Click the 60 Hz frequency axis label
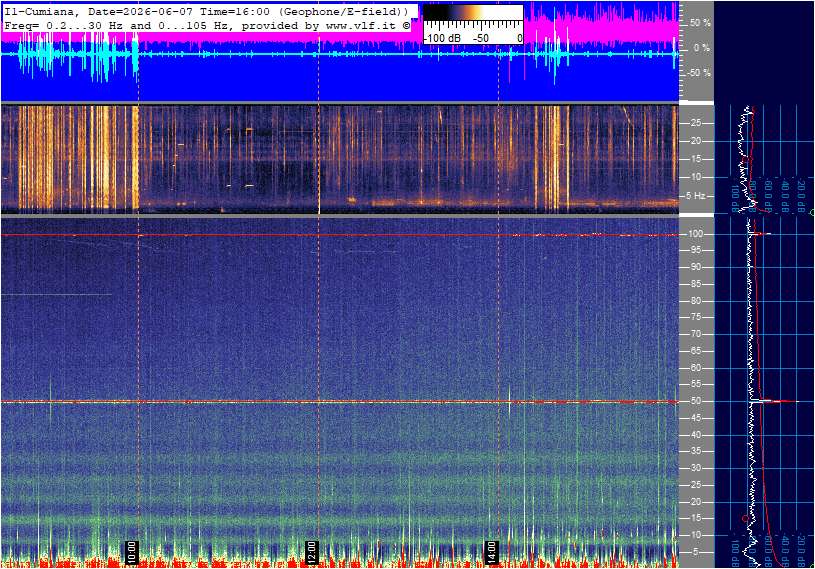815x569 pixels. pyautogui.click(x=695, y=368)
